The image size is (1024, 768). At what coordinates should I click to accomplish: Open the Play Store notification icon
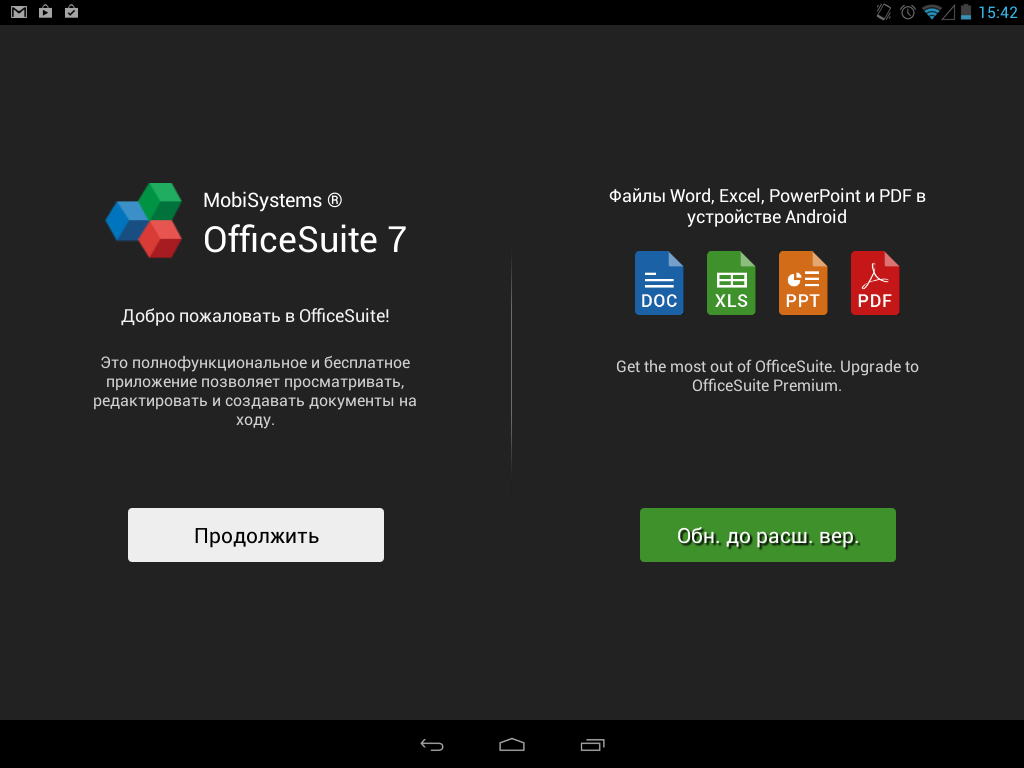pyautogui.click(x=45, y=12)
